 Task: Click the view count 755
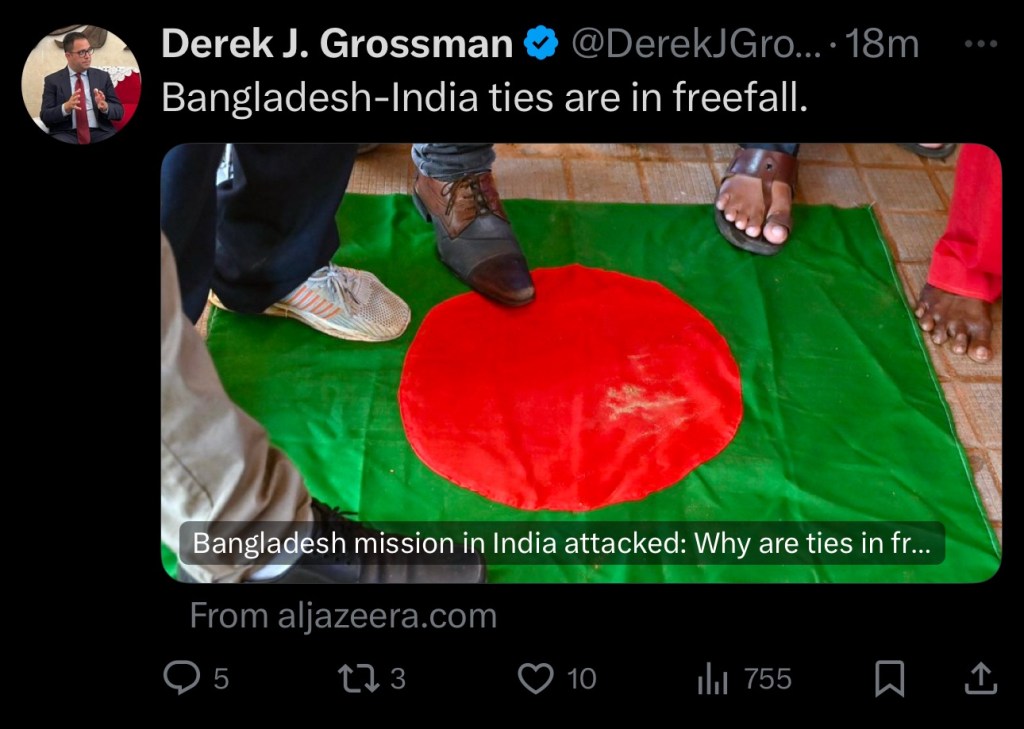click(768, 679)
